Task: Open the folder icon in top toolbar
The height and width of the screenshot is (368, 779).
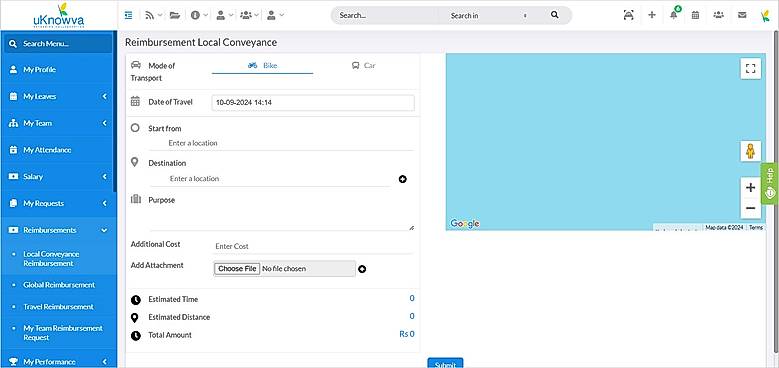Action: [174, 15]
